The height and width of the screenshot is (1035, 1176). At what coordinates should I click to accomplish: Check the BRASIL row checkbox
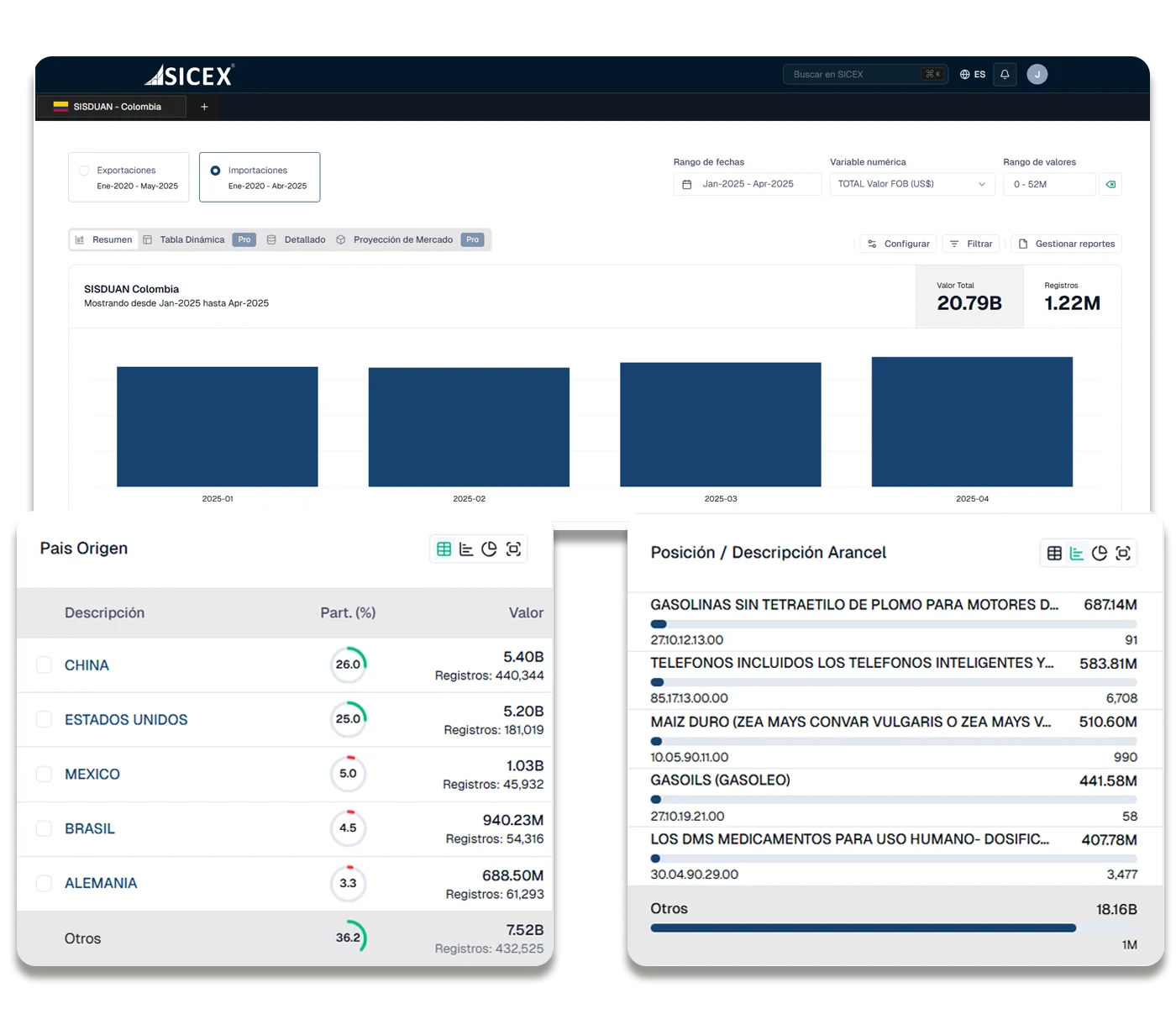pos(44,828)
